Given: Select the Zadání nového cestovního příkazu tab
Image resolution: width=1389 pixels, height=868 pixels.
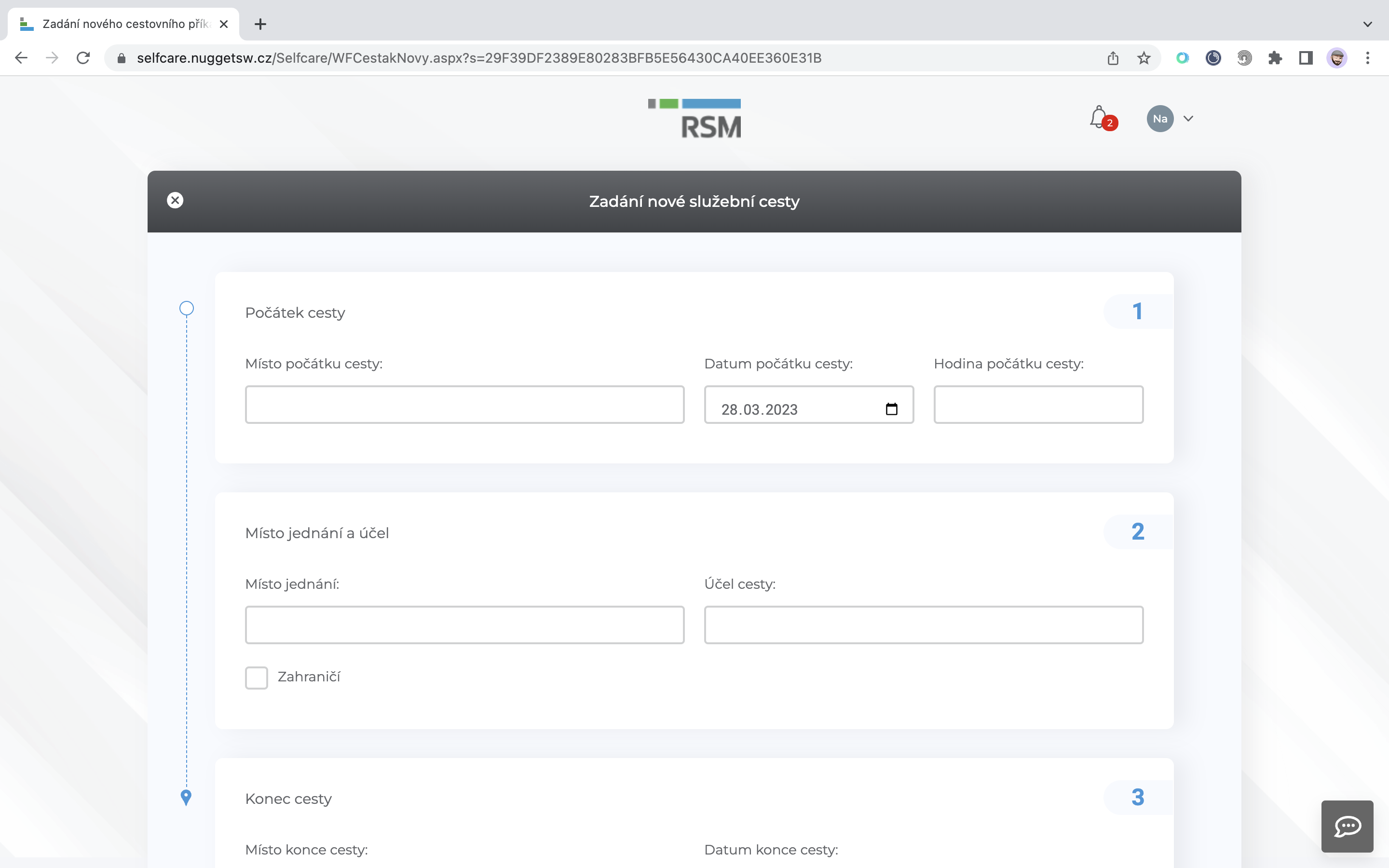Looking at the screenshot, I should [x=123, y=24].
